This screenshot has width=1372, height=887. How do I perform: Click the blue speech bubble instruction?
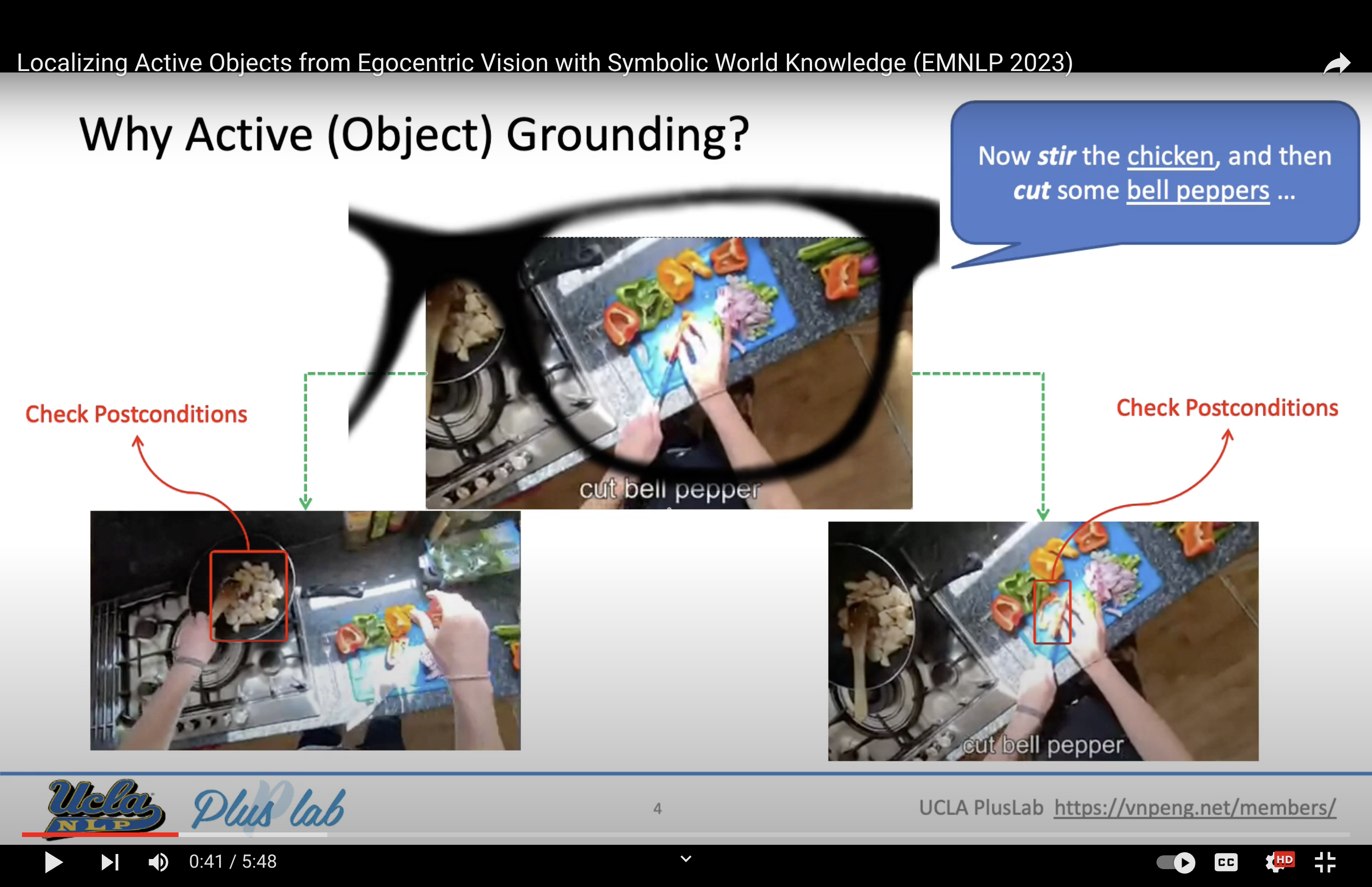click(x=1154, y=173)
